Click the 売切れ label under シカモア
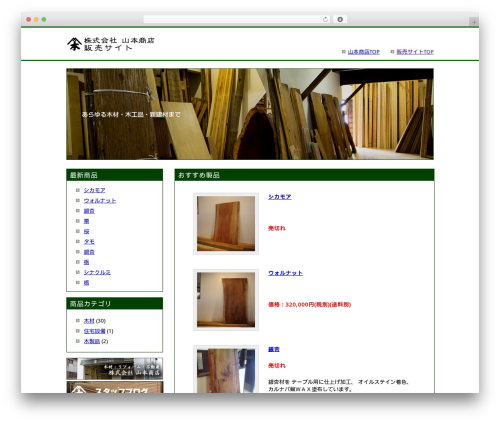The height and width of the screenshot is (423, 500). [277, 228]
